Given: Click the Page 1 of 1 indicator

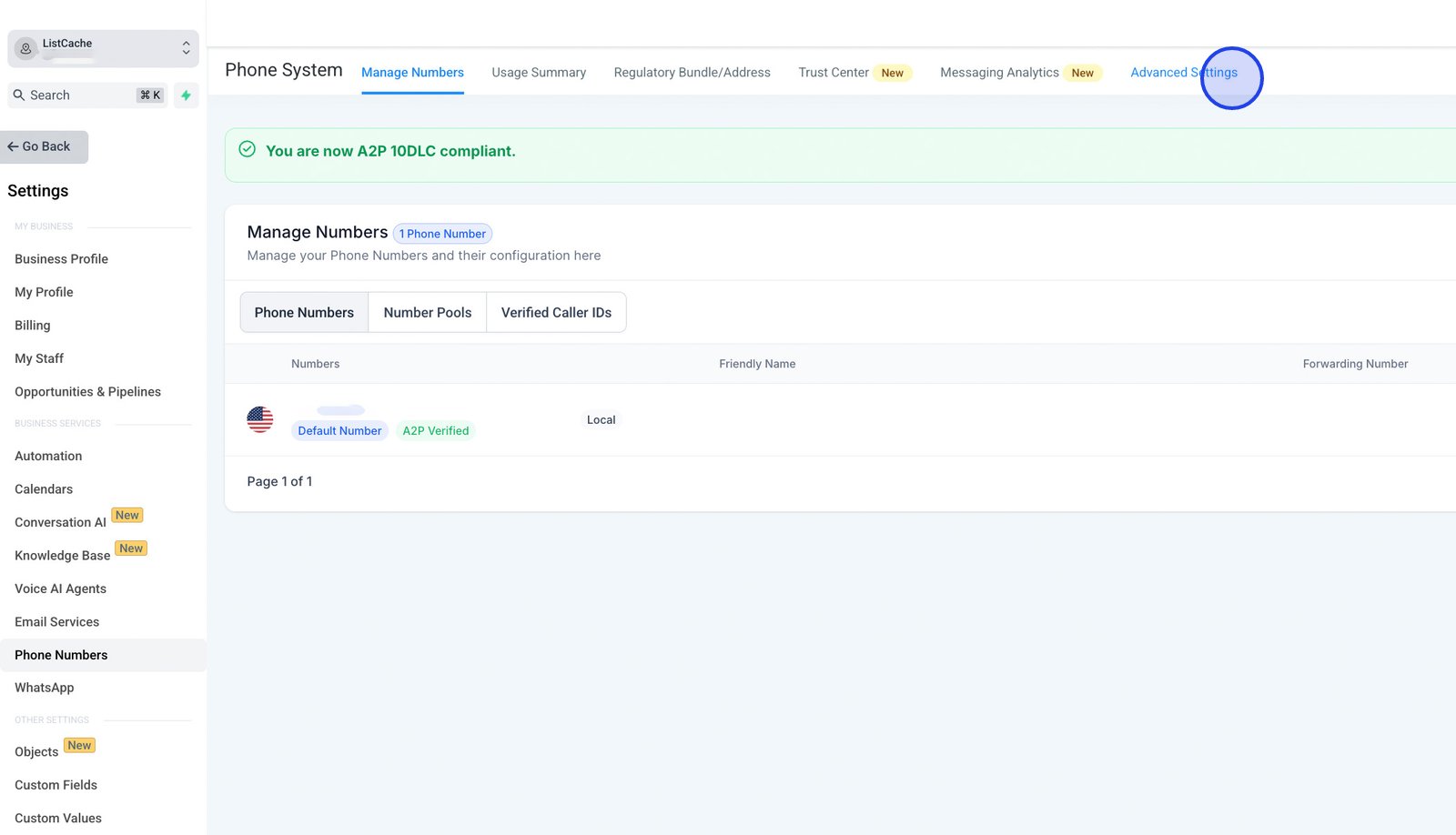Looking at the screenshot, I should click(279, 481).
